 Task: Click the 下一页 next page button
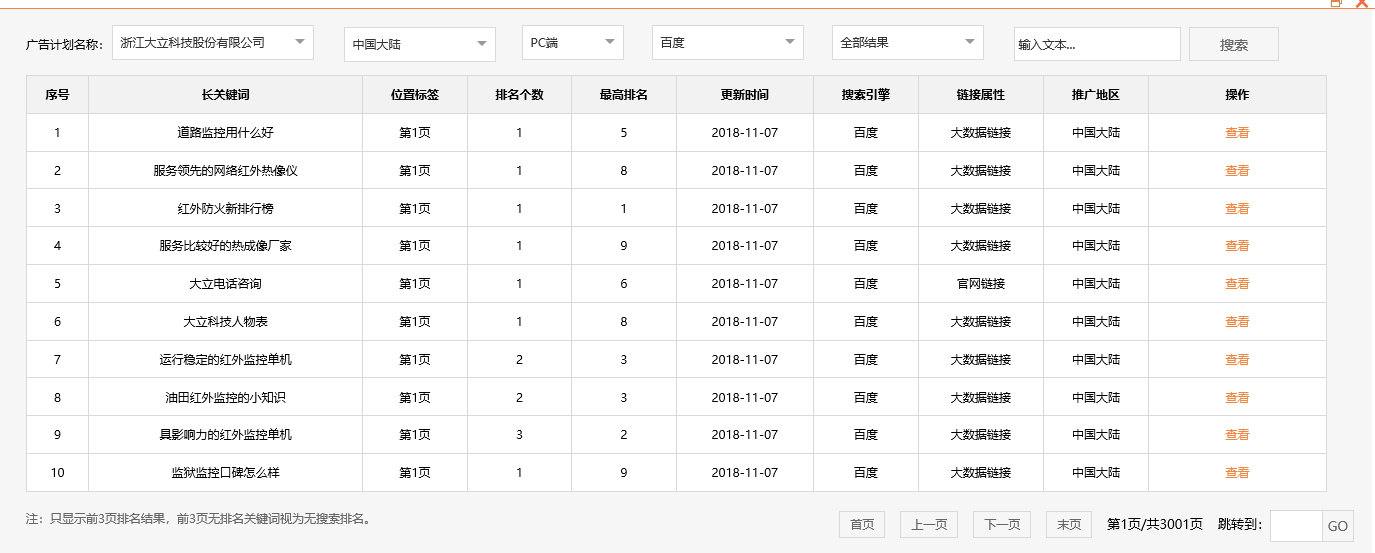[1002, 524]
